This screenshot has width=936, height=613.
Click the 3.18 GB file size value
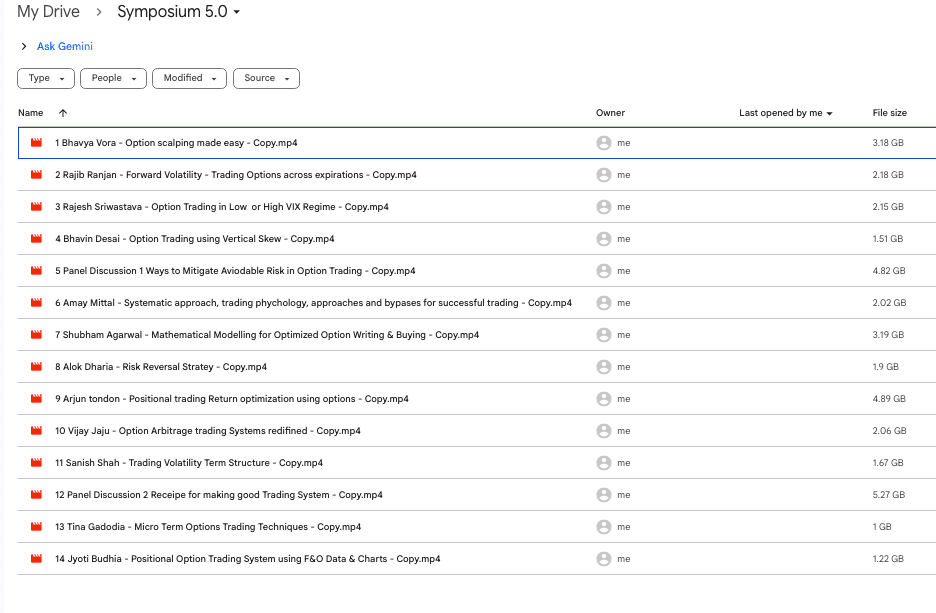888,143
